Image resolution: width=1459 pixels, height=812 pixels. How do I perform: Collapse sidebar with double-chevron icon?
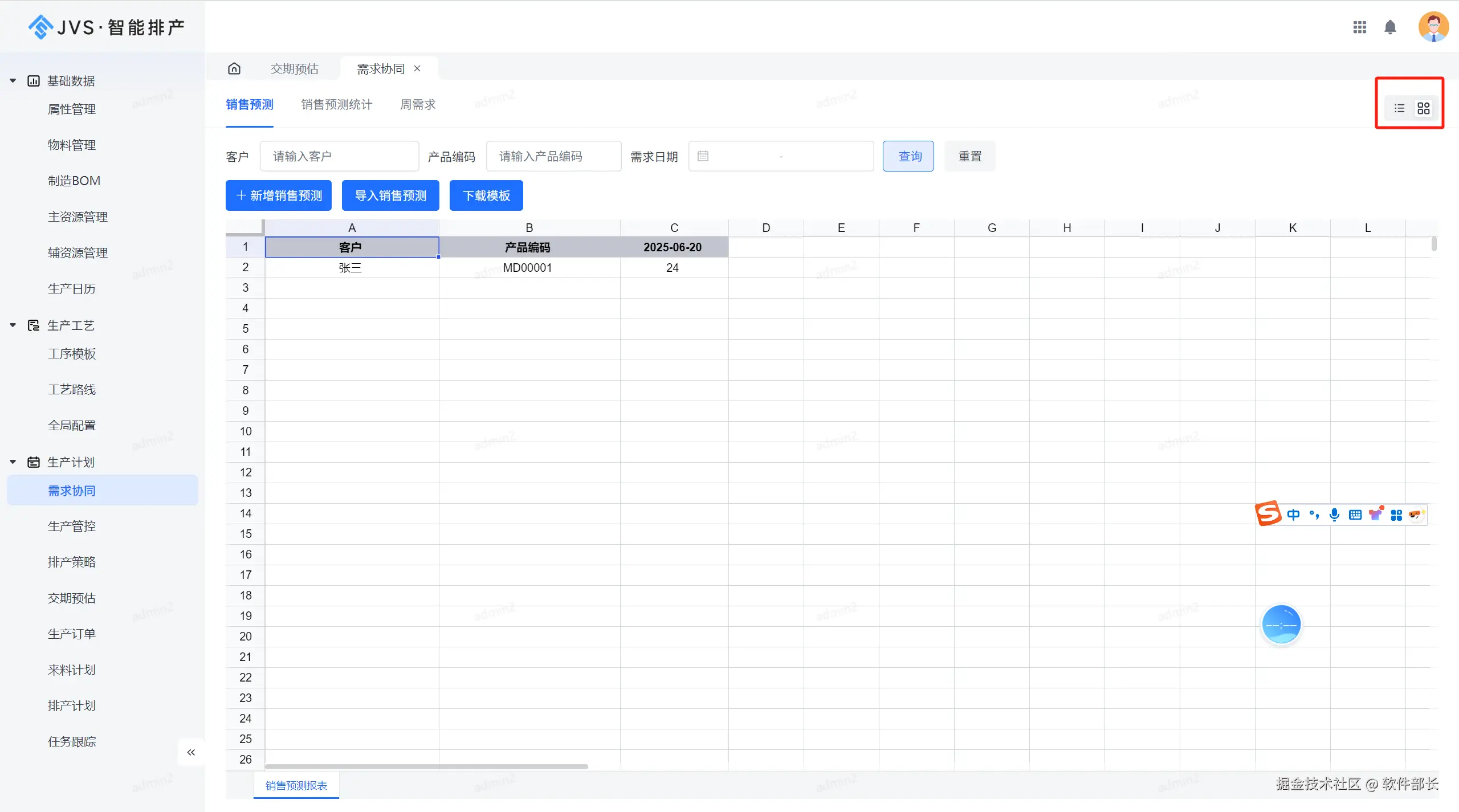(191, 752)
